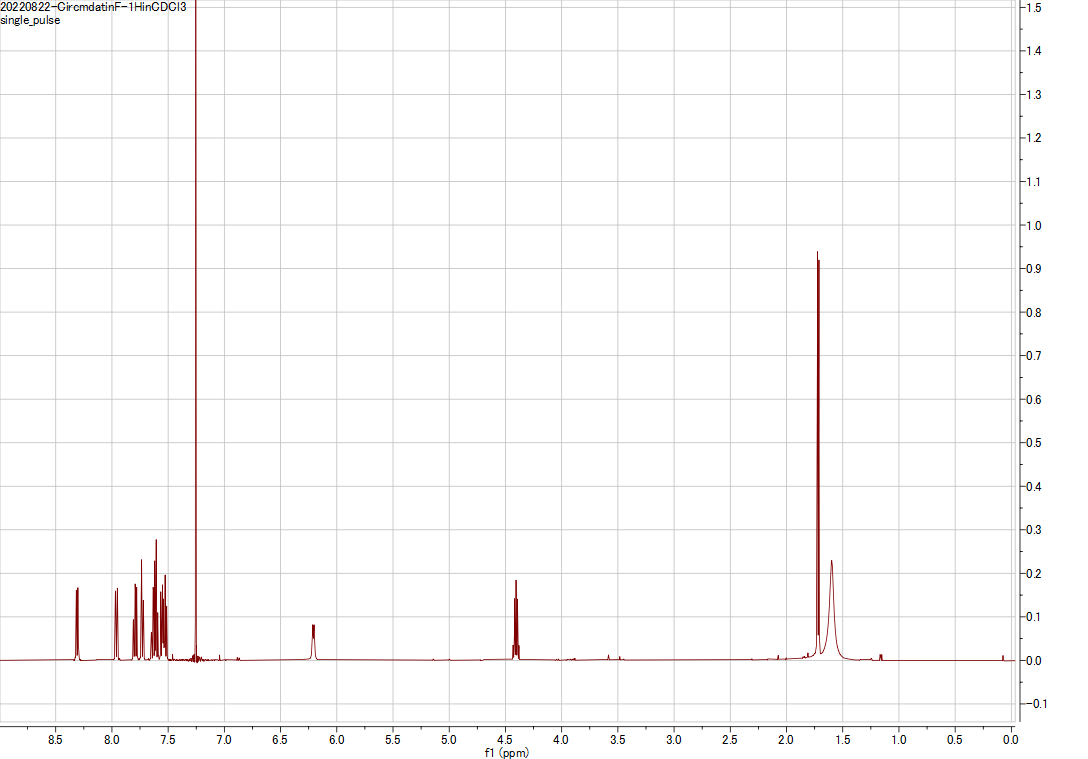Click the small peak near 0.07 ppm

click(x=1003, y=658)
